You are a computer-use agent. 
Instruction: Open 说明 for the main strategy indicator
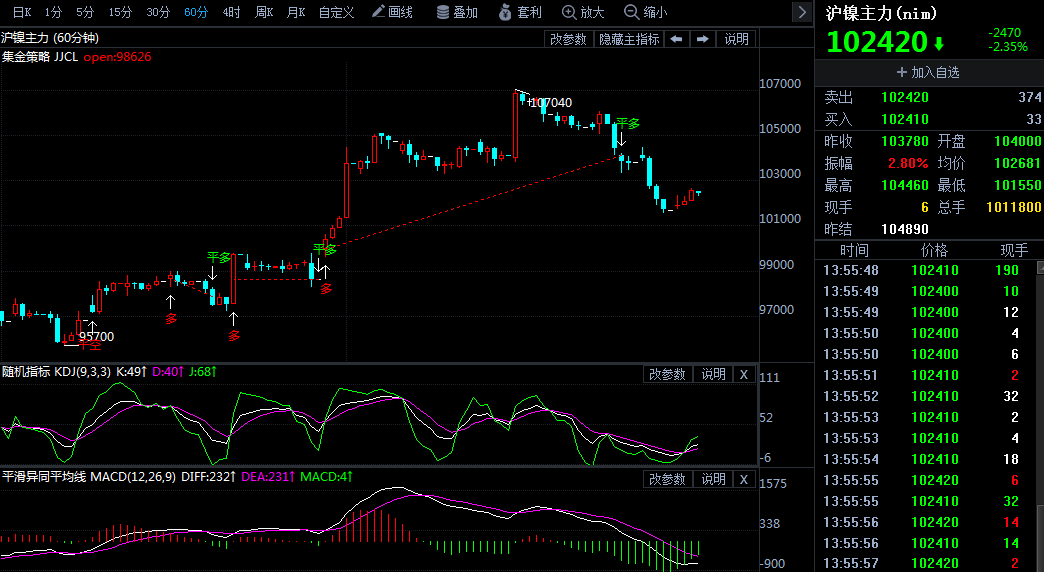coord(736,39)
